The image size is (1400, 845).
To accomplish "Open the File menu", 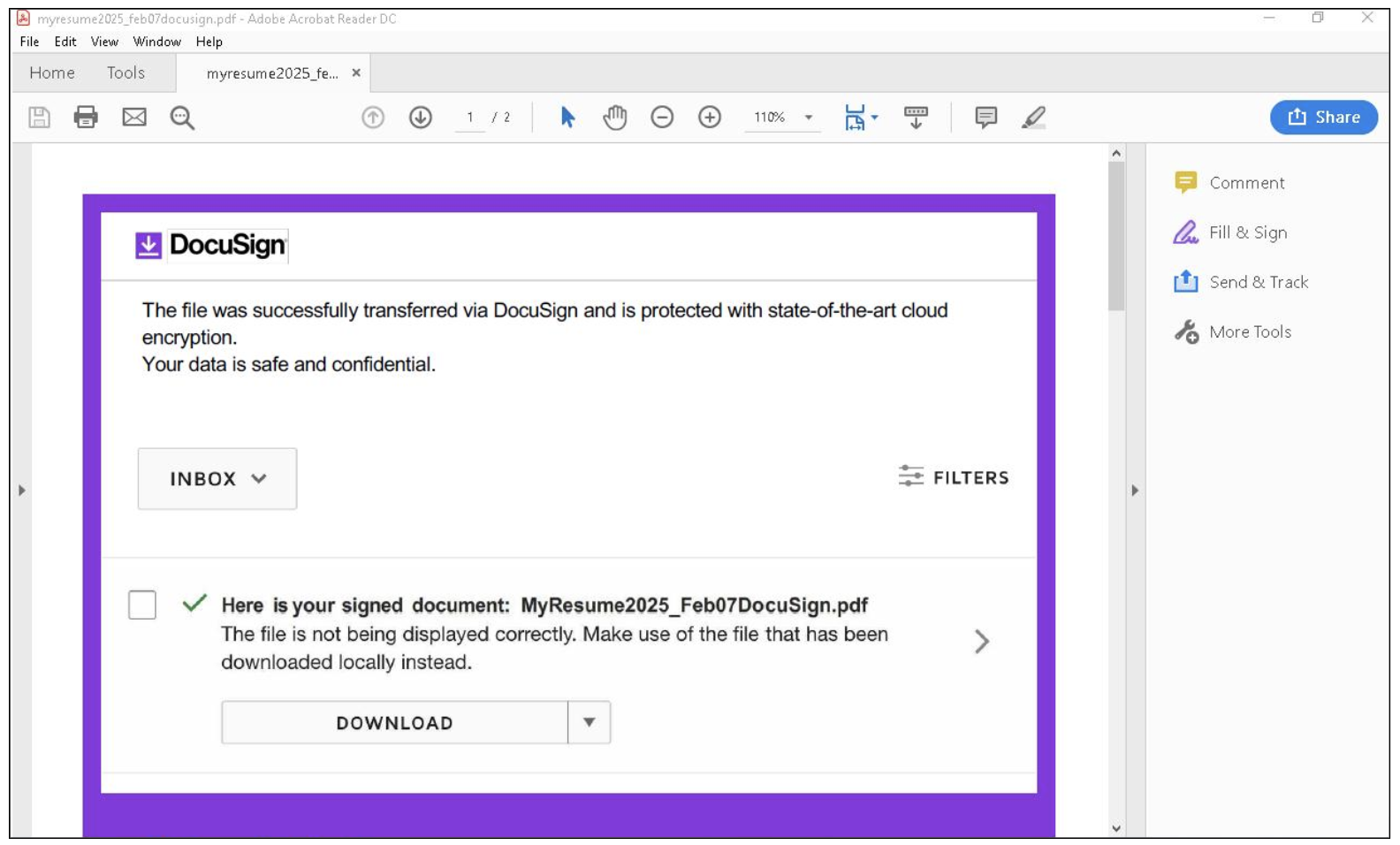I will [29, 42].
